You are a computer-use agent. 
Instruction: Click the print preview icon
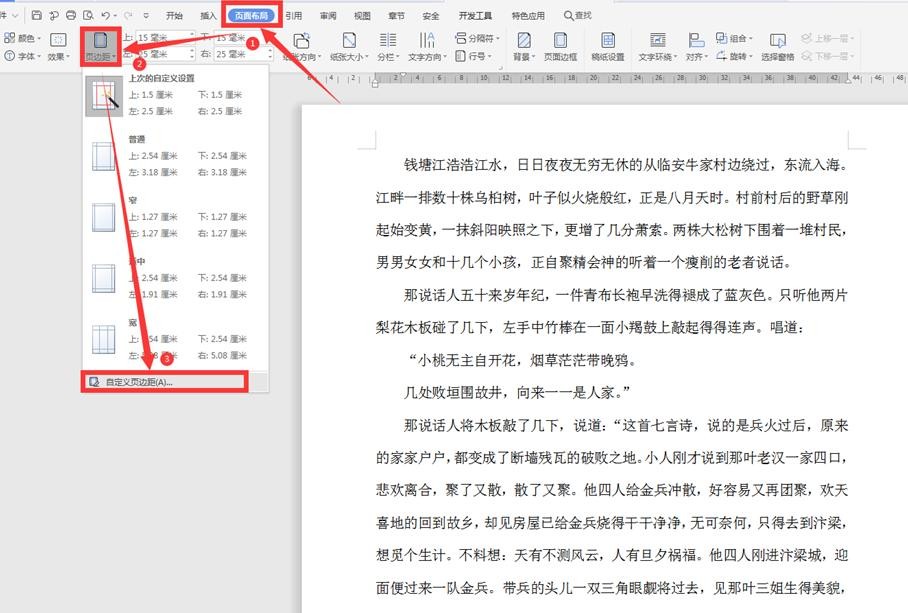(89, 16)
